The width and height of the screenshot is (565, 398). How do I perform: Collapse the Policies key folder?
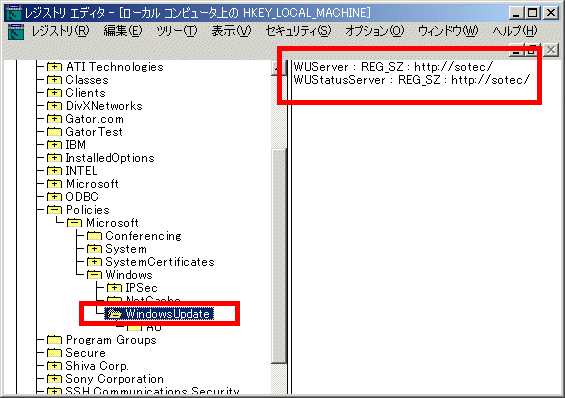click(x=54, y=210)
